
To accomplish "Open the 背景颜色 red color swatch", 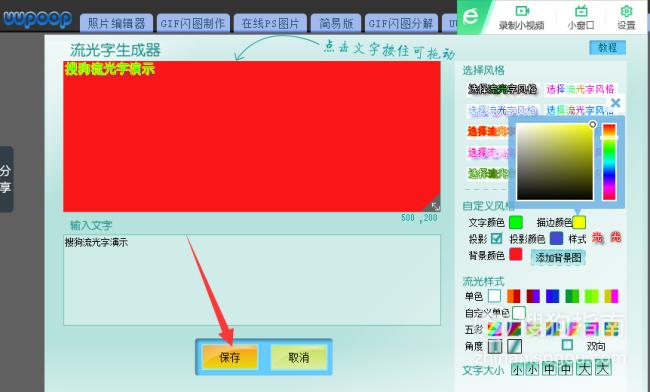I will tap(516, 254).
